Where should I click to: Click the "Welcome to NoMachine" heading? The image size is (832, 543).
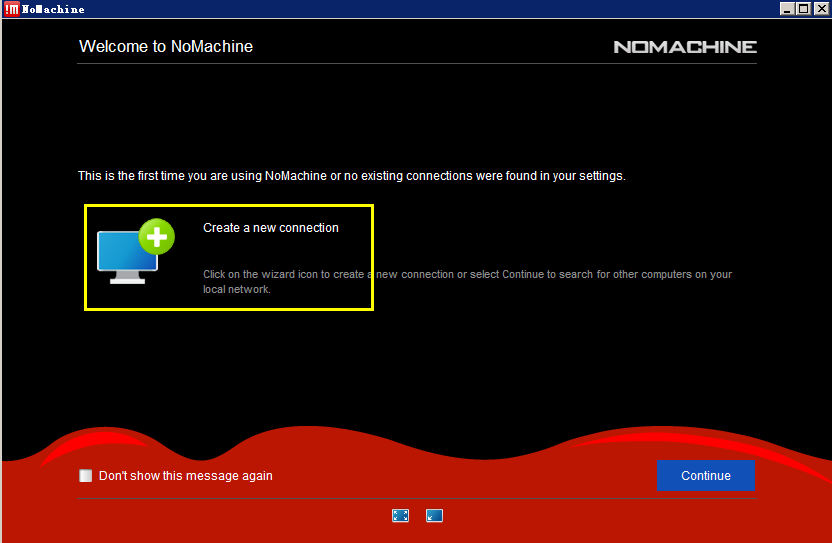(166, 47)
